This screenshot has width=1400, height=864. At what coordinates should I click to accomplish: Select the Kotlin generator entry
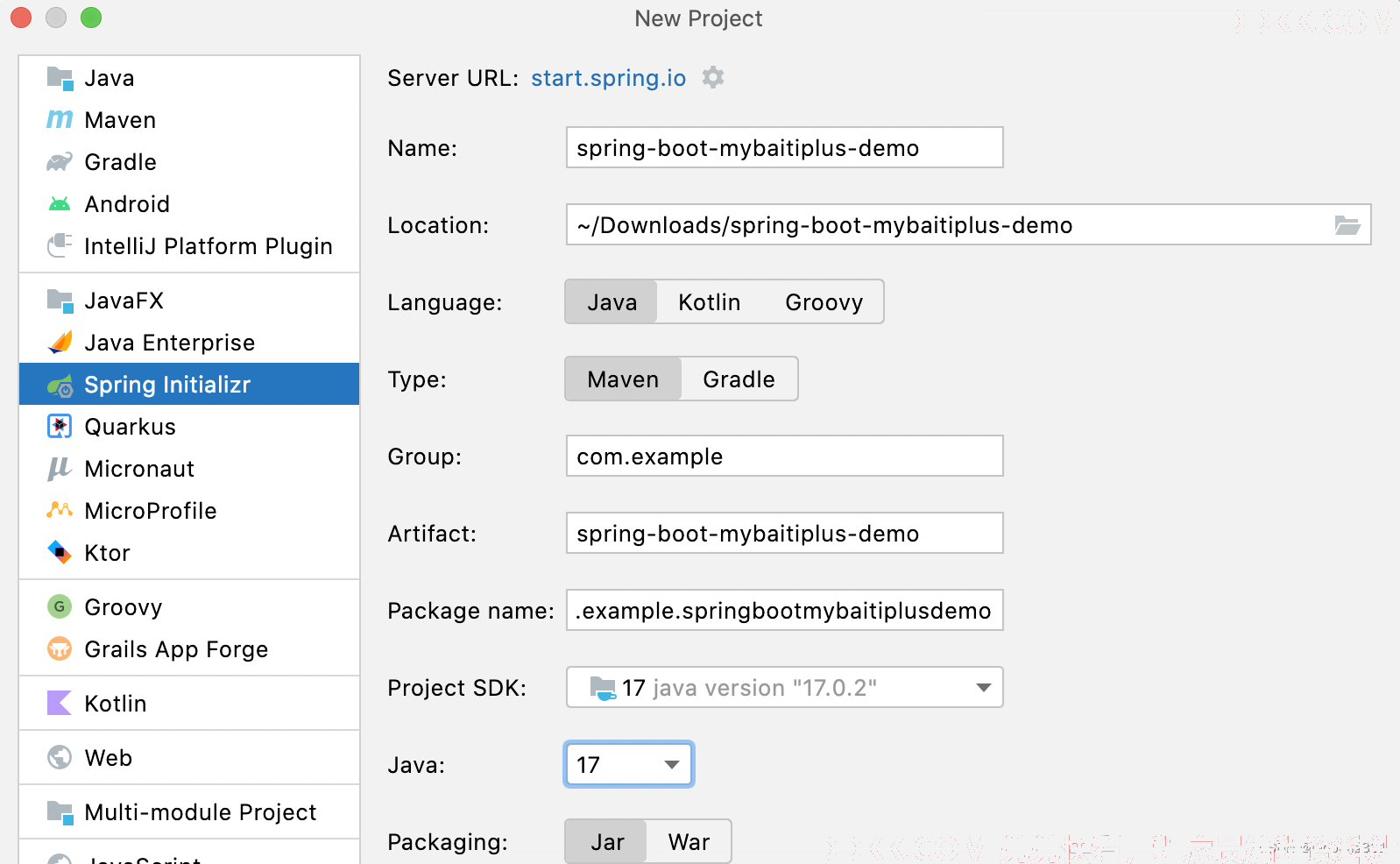[x=189, y=704]
